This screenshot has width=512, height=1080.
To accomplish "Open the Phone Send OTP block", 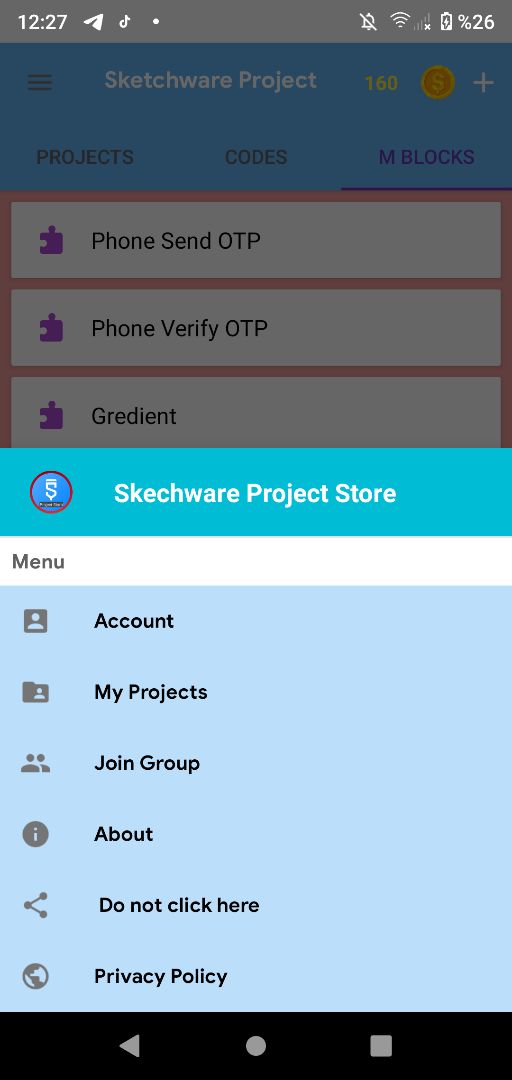I will coord(256,240).
